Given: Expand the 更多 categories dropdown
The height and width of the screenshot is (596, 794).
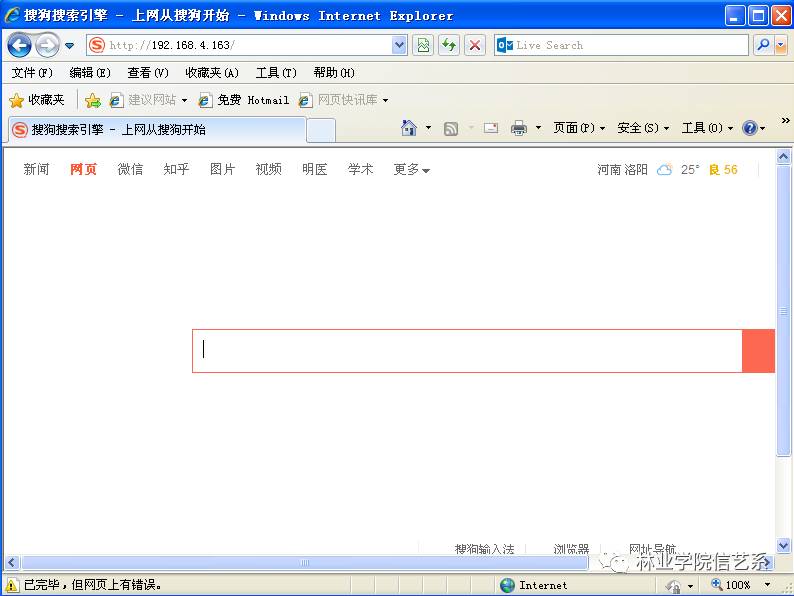Looking at the screenshot, I should click(x=412, y=169).
